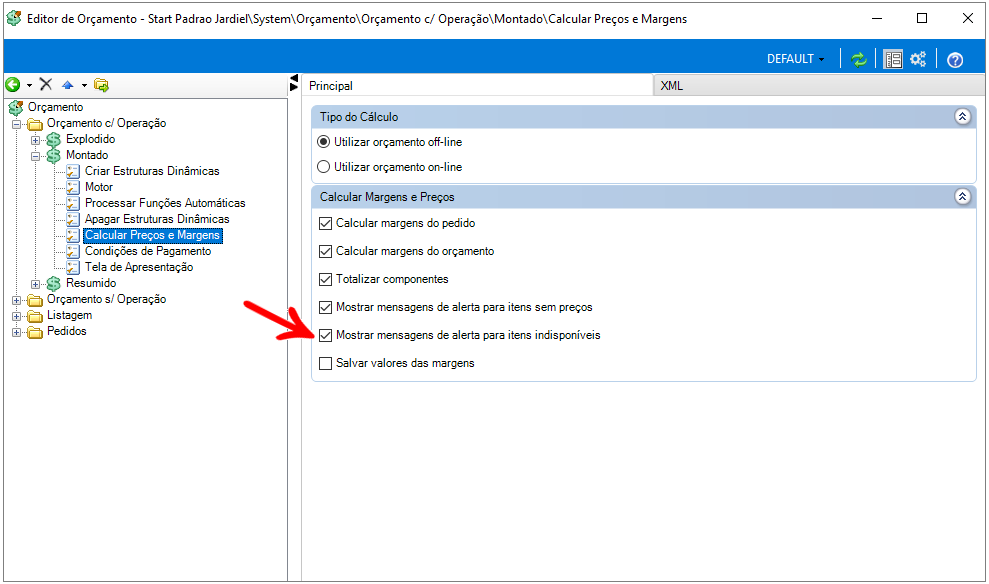Open the blue help question-mark icon

955,59
